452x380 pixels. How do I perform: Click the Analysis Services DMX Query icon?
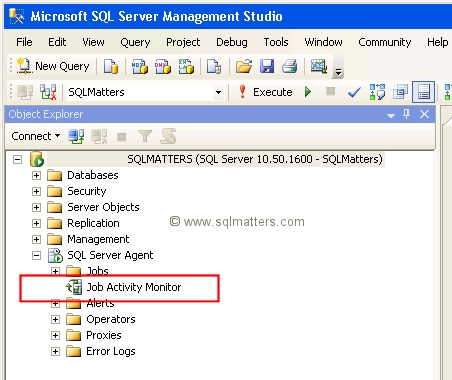[x=163, y=66]
